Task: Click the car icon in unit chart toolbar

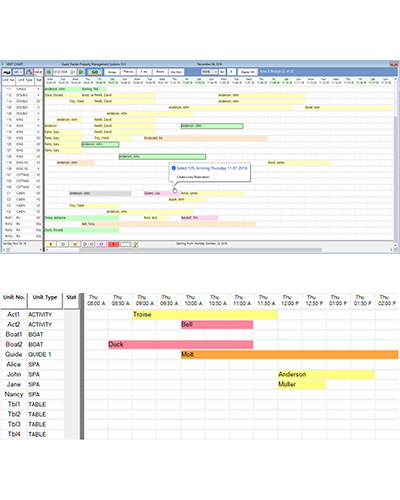Action: tap(7, 72)
